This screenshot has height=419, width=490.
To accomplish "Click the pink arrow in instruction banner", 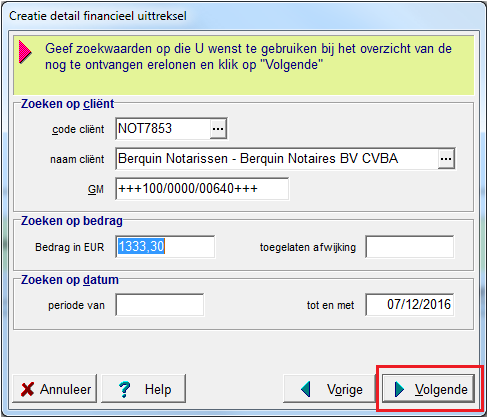I will coord(25,52).
